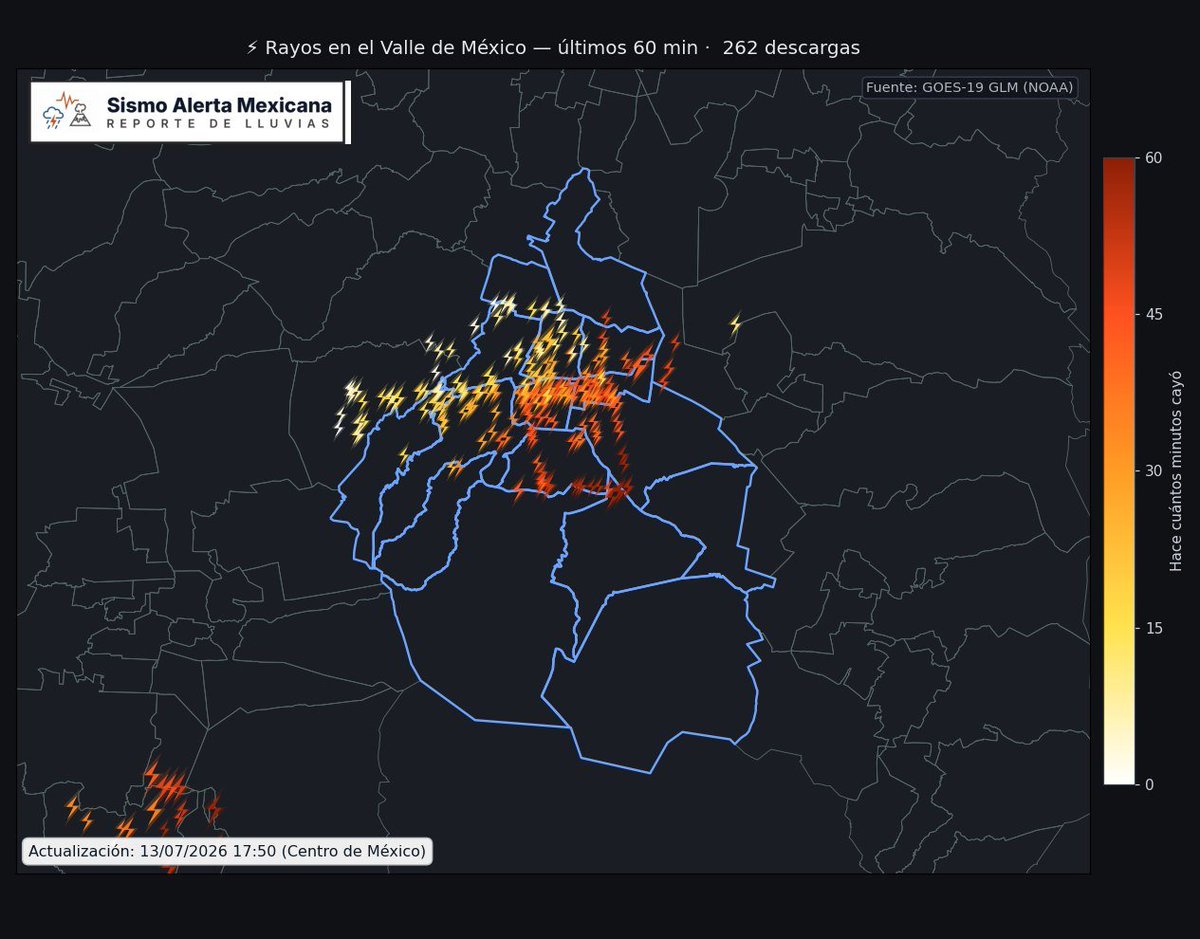
Task: Click the minutes-ago color scale bar
Action: (1119, 471)
